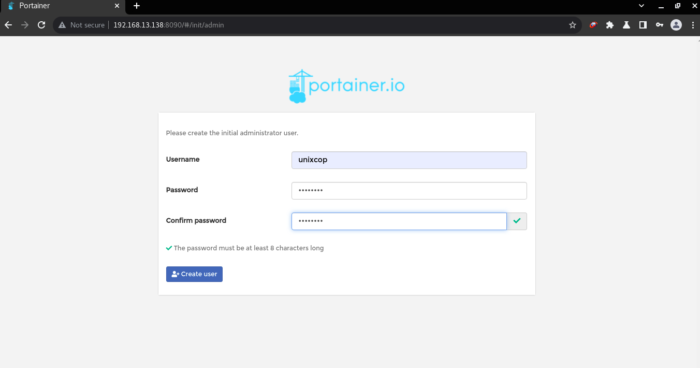Open the saved passwords key icon
This screenshot has height=368, width=700.
click(x=659, y=25)
